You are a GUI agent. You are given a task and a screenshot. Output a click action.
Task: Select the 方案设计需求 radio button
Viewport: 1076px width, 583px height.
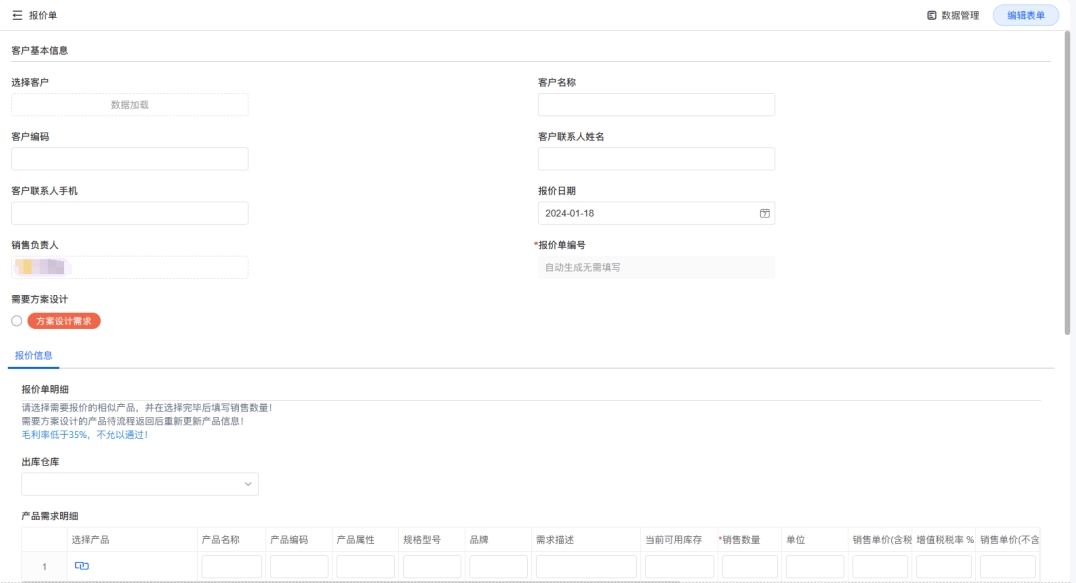point(16,321)
